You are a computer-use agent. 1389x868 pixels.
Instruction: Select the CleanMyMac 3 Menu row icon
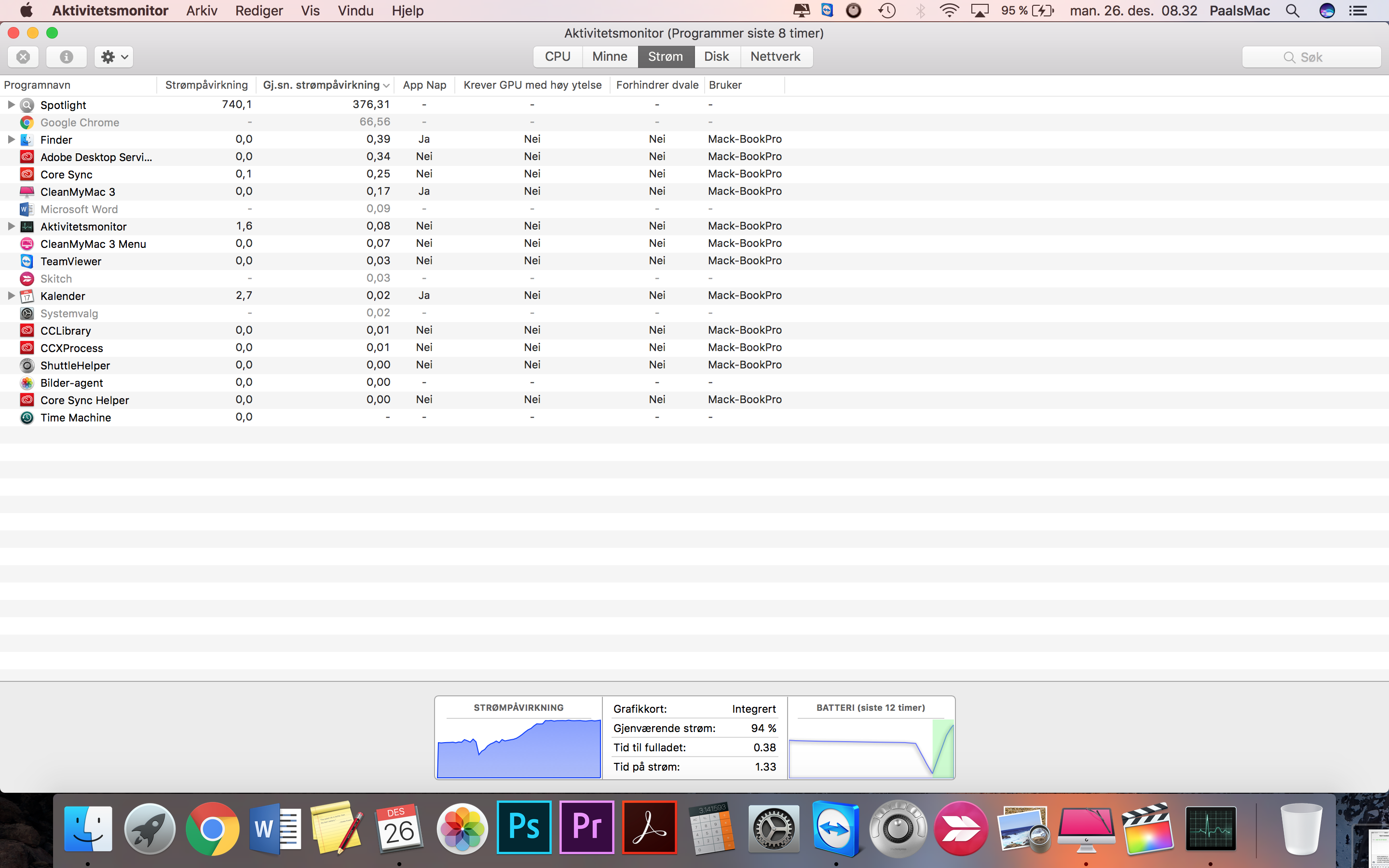(x=27, y=244)
